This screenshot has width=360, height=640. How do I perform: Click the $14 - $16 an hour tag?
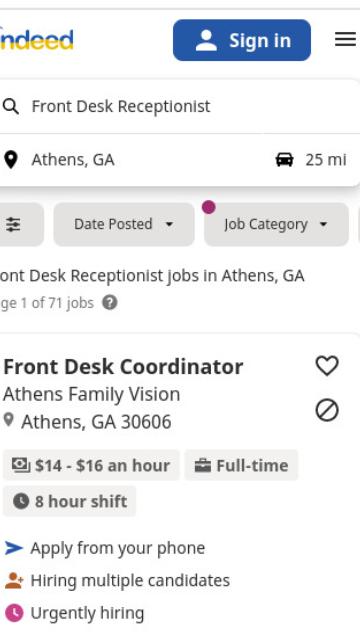[x=91, y=465]
